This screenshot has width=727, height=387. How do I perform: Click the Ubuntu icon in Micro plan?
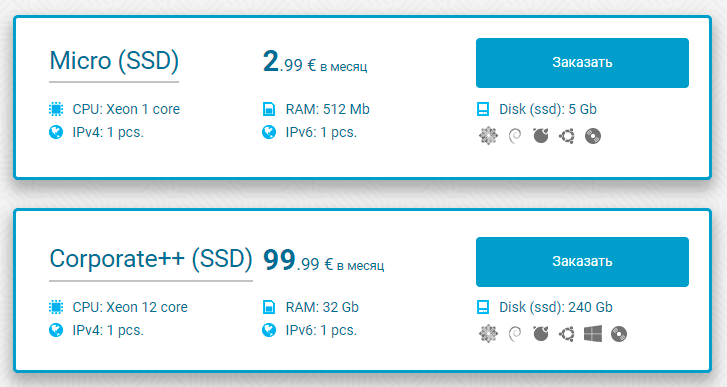click(567, 136)
